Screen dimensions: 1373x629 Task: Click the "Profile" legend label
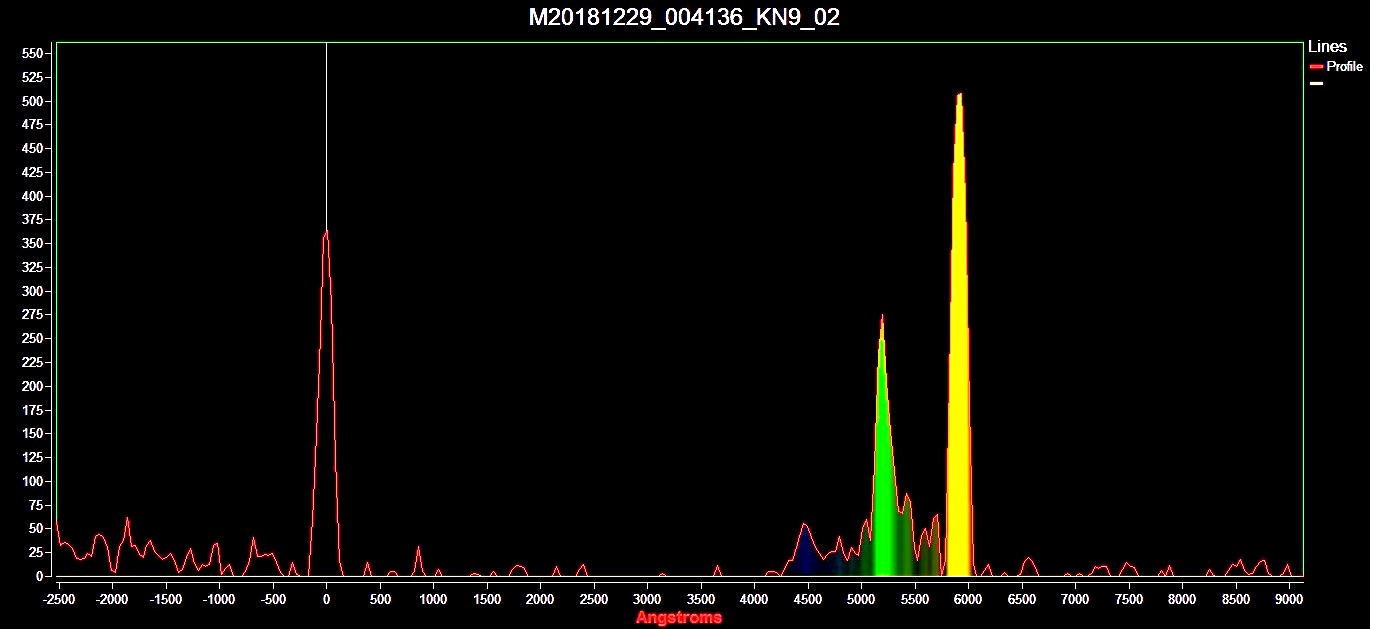1344,66
